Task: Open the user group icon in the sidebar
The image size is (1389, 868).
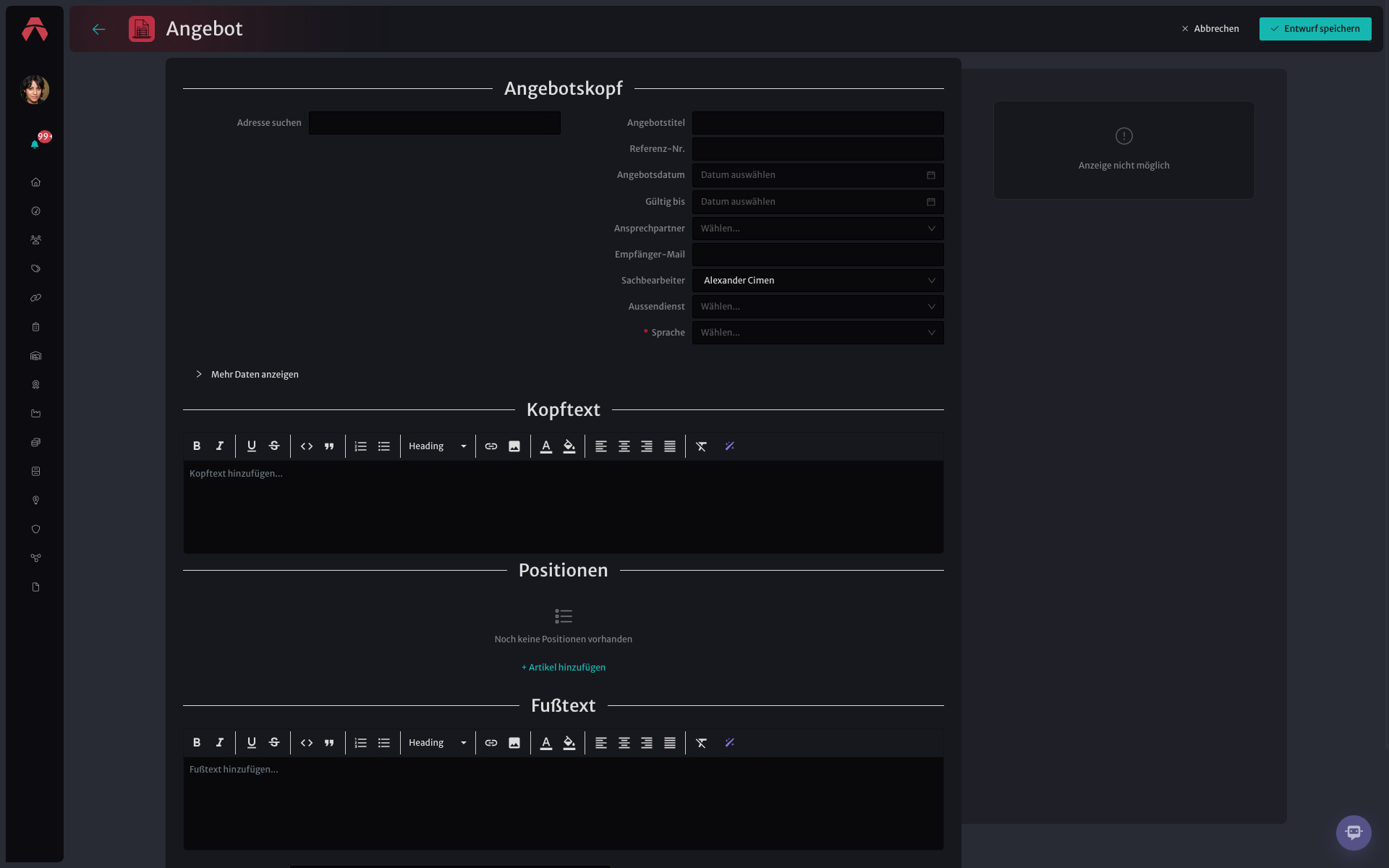Action: tap(35, 240)
